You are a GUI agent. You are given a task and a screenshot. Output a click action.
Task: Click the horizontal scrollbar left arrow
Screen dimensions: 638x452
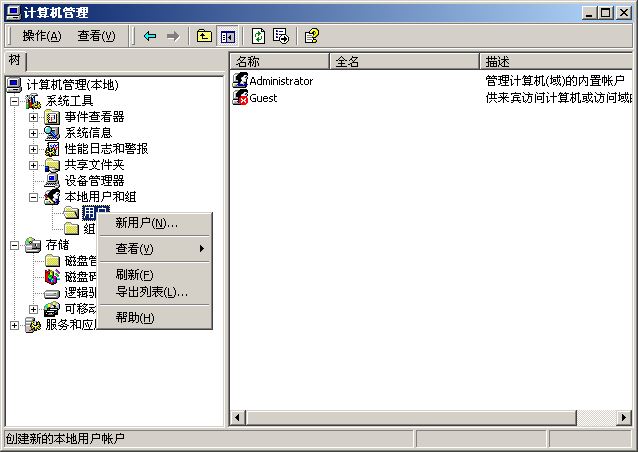point(238,417)
